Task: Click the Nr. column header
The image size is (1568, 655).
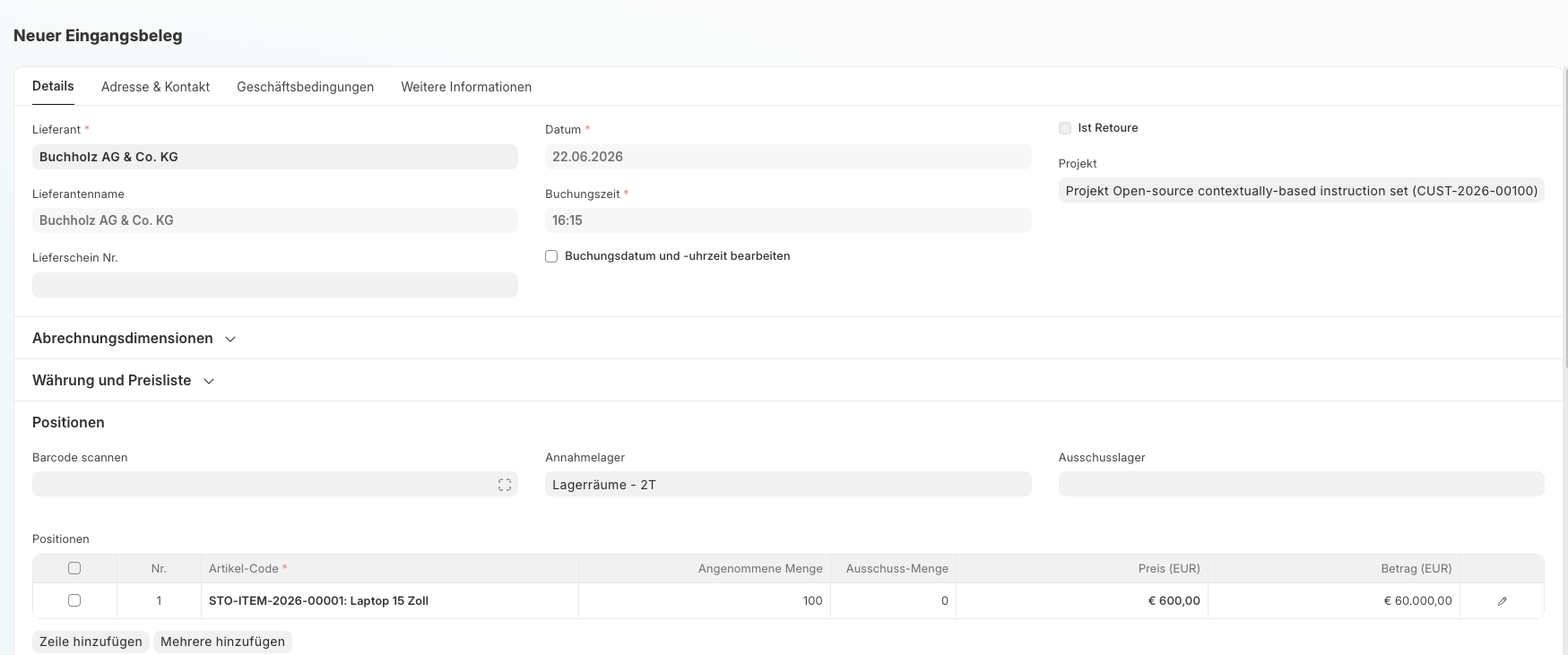Action: pos(159,569)
